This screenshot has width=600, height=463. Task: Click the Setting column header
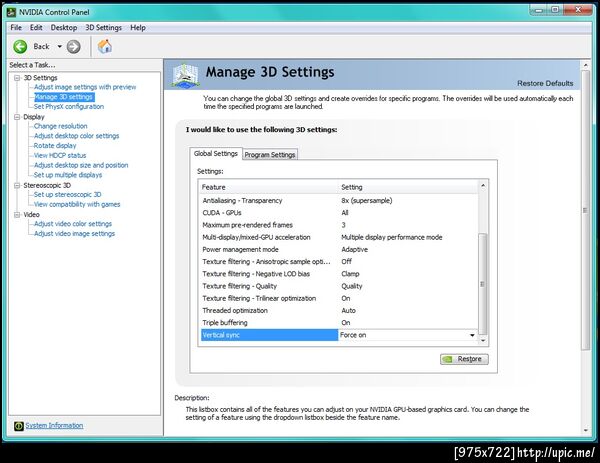408,187
